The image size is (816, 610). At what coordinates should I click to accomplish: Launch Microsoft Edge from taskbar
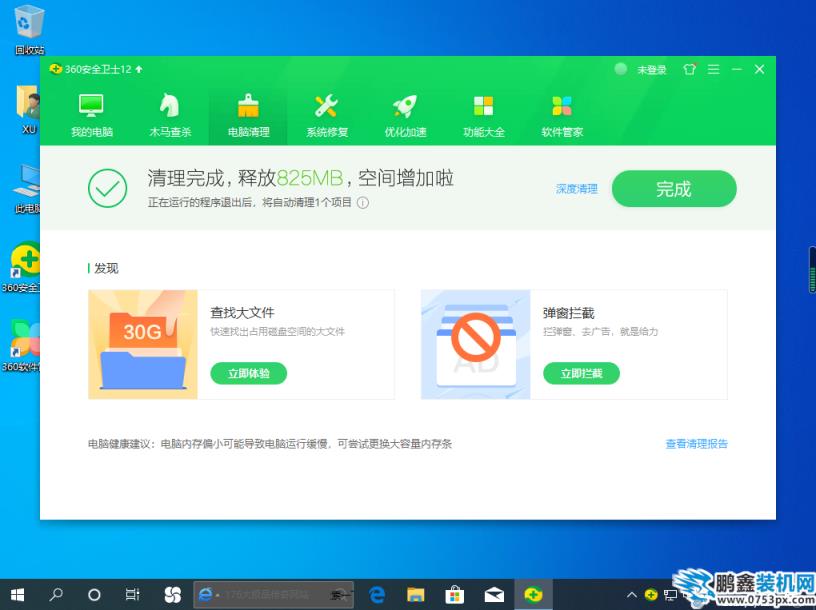[377, 594]
